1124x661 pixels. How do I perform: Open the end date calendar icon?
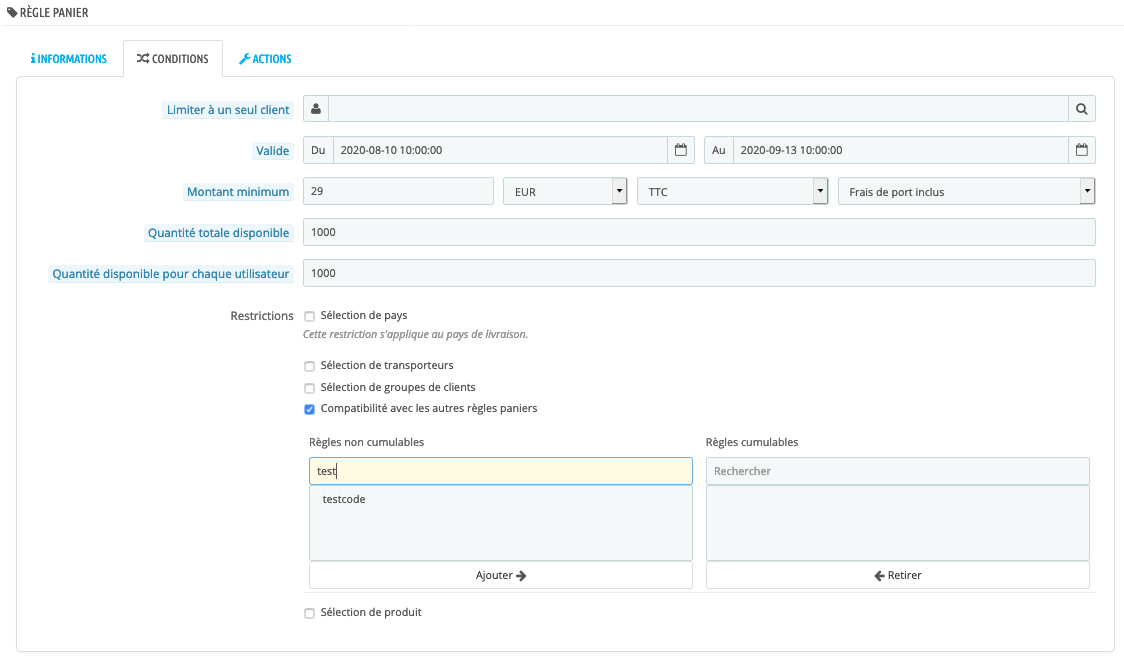[x=1082, y=150]
